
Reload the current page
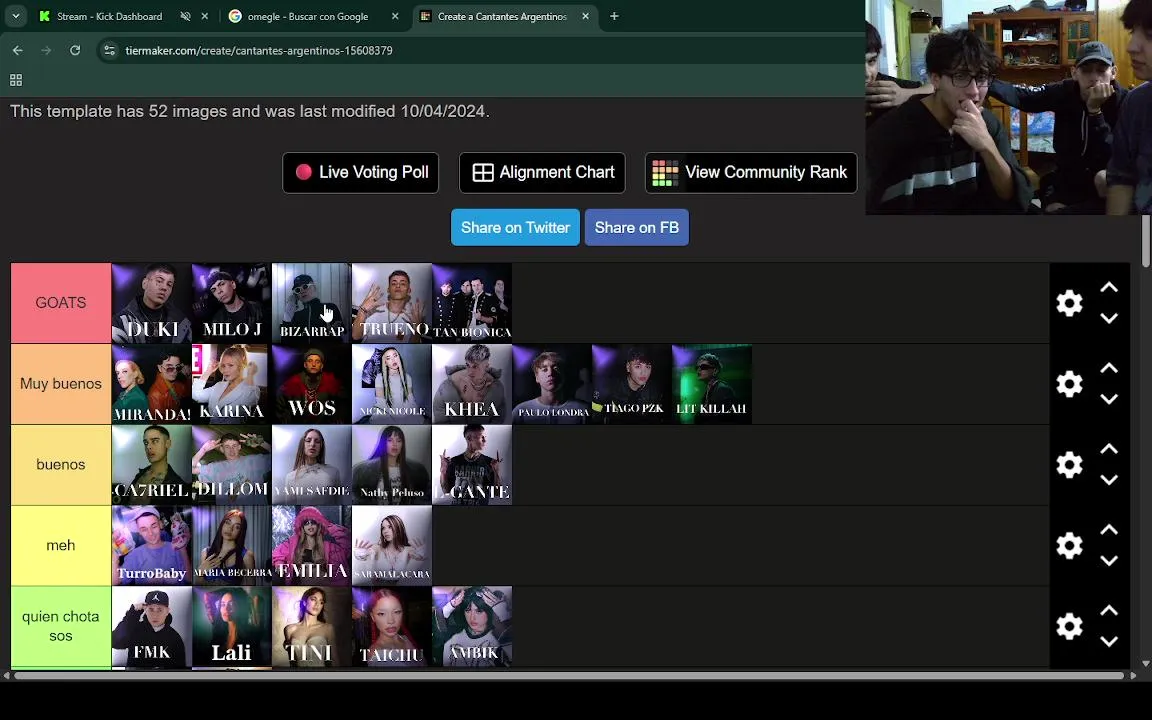point(75,50)
